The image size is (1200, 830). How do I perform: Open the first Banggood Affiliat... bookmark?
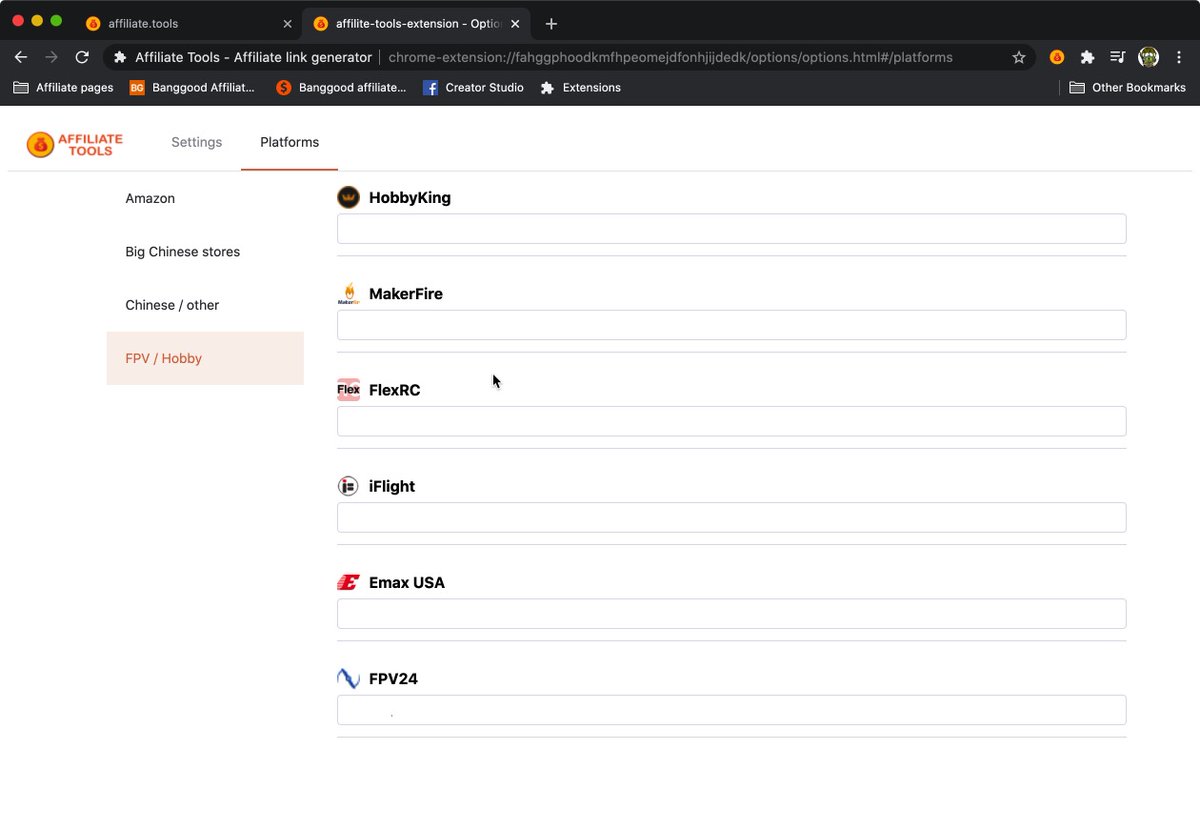coord(192,88)
